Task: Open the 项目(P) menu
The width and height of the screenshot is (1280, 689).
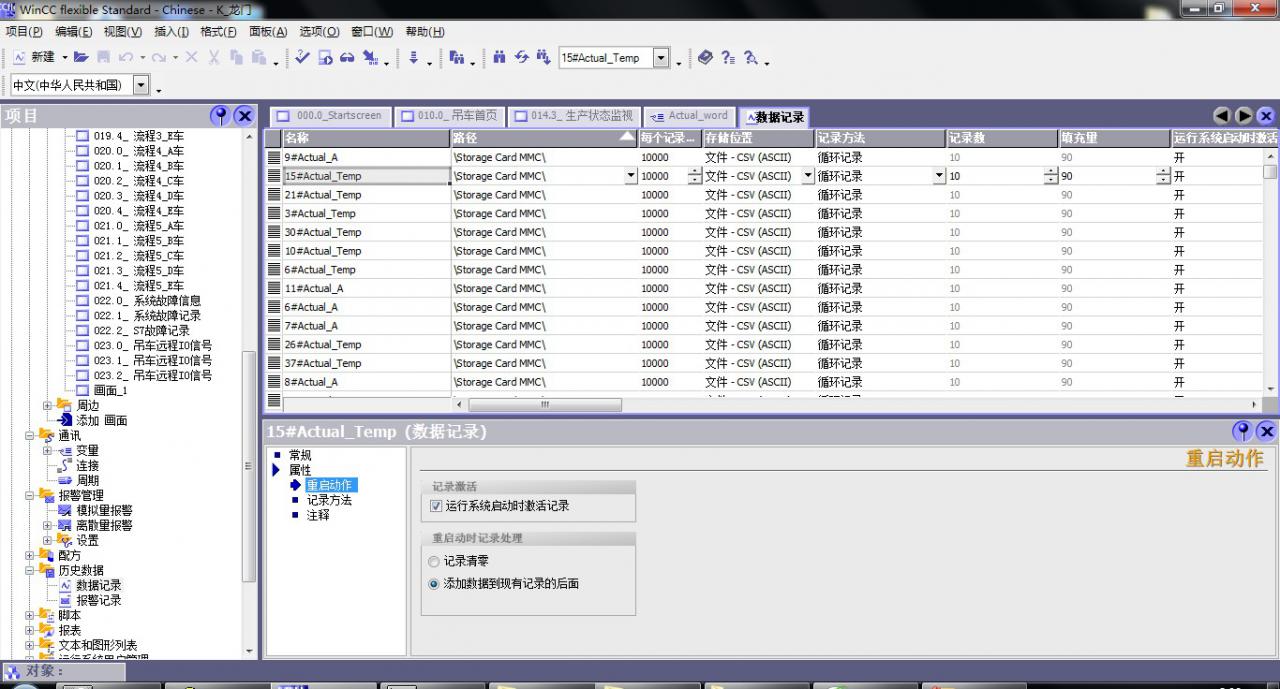Action: coord(24,32)
